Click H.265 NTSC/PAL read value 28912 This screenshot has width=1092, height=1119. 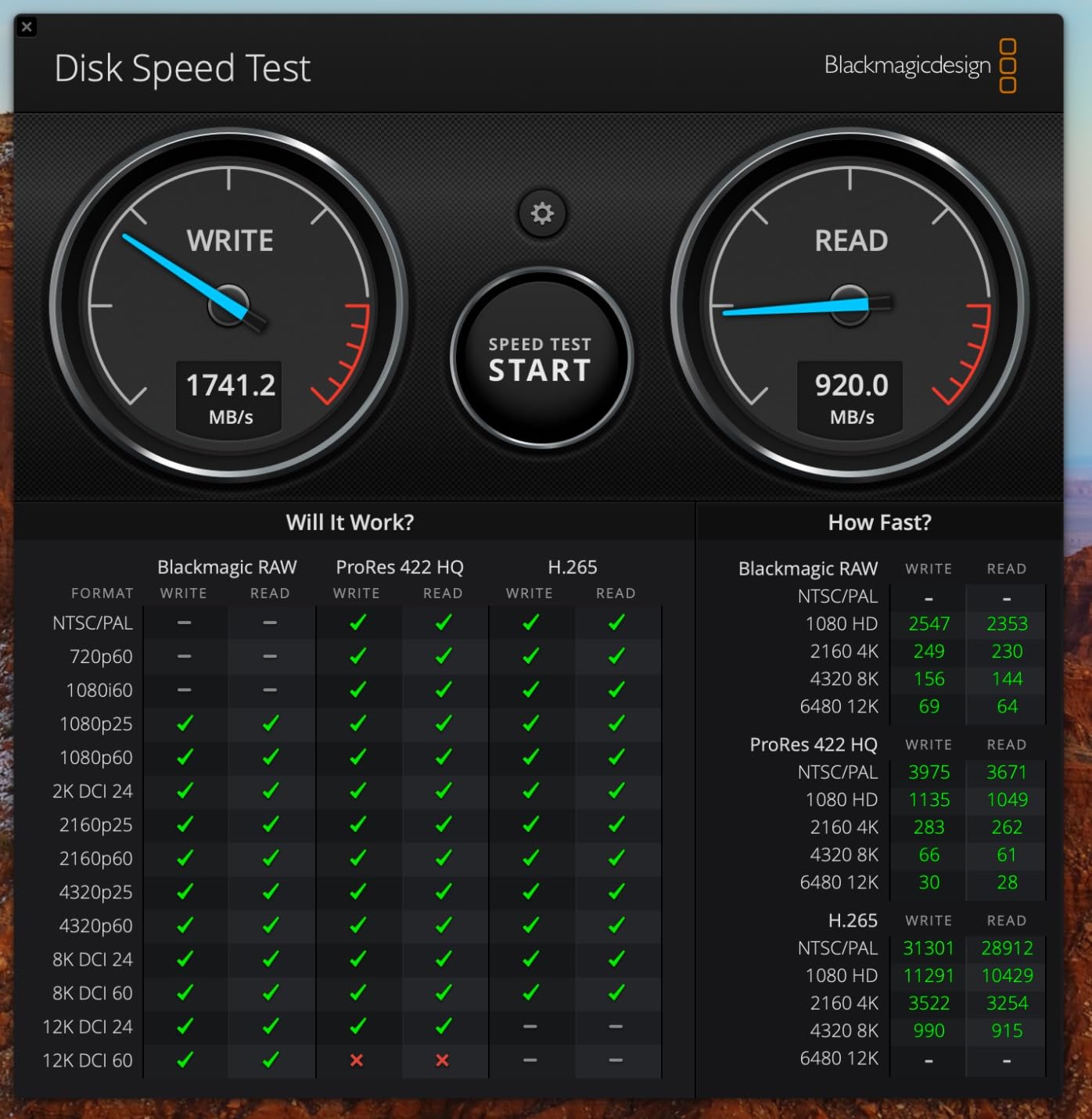tap(1007, 949)
